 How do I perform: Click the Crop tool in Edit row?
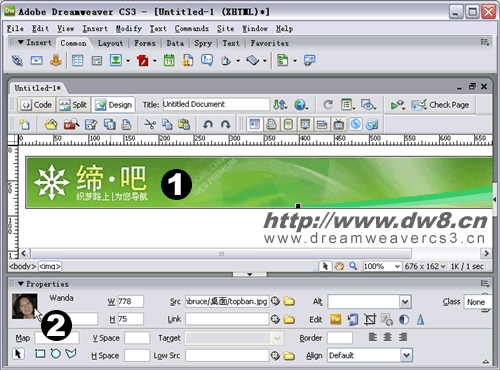point(370,319)
